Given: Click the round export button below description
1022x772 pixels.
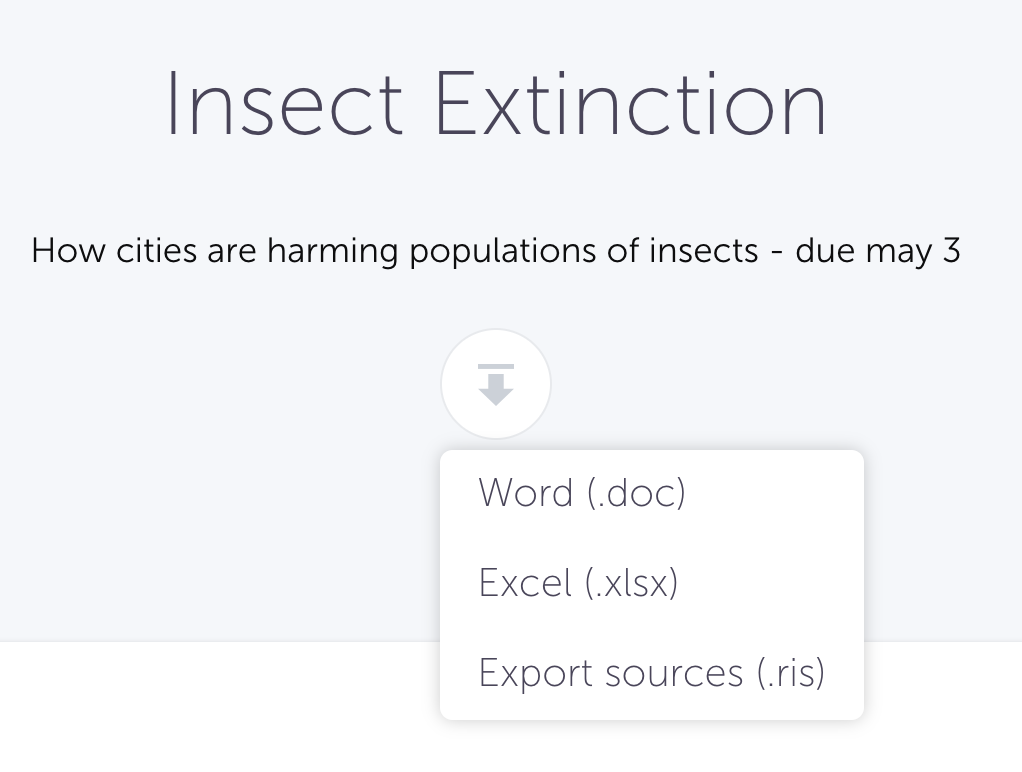Looking at the screenshot, I should (496, 384).
